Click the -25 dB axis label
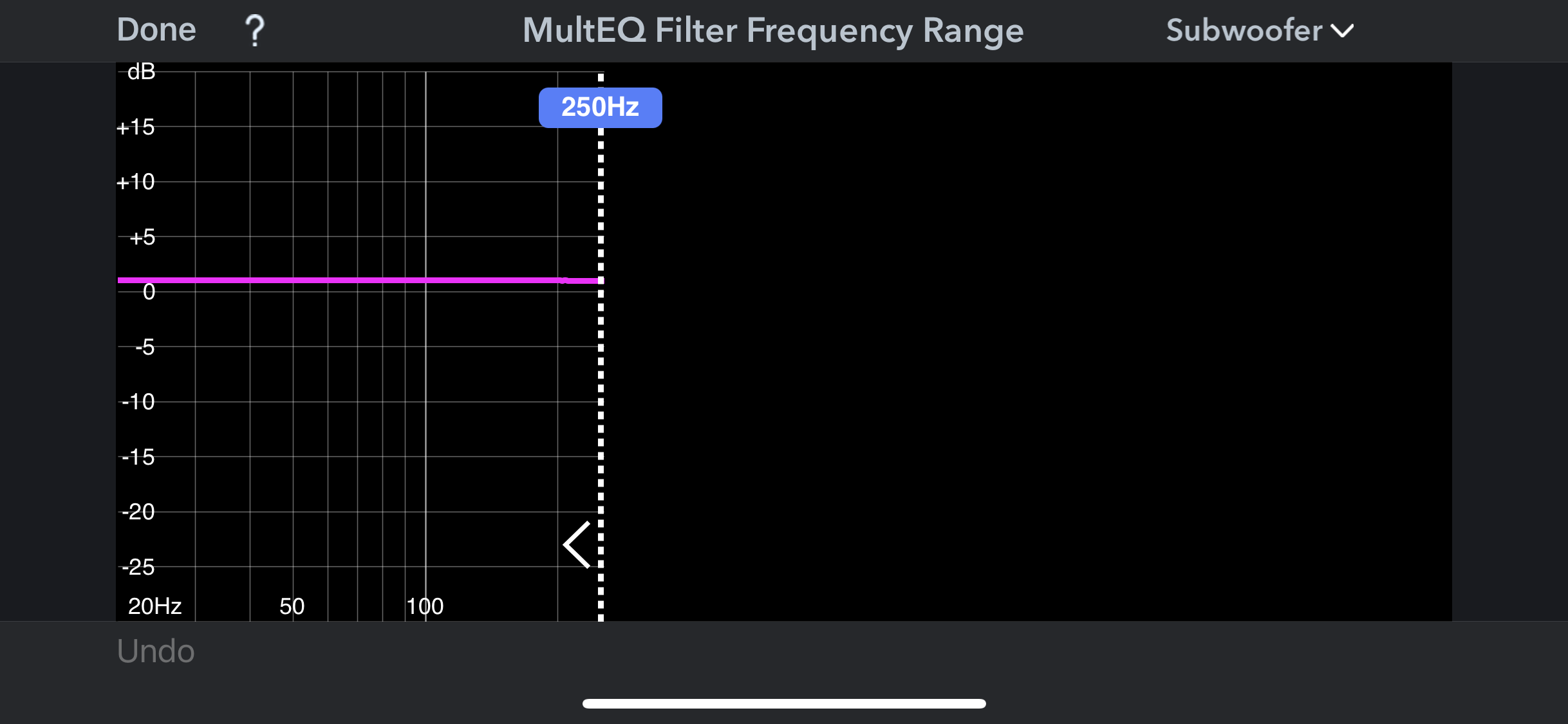 pos(138,567)
